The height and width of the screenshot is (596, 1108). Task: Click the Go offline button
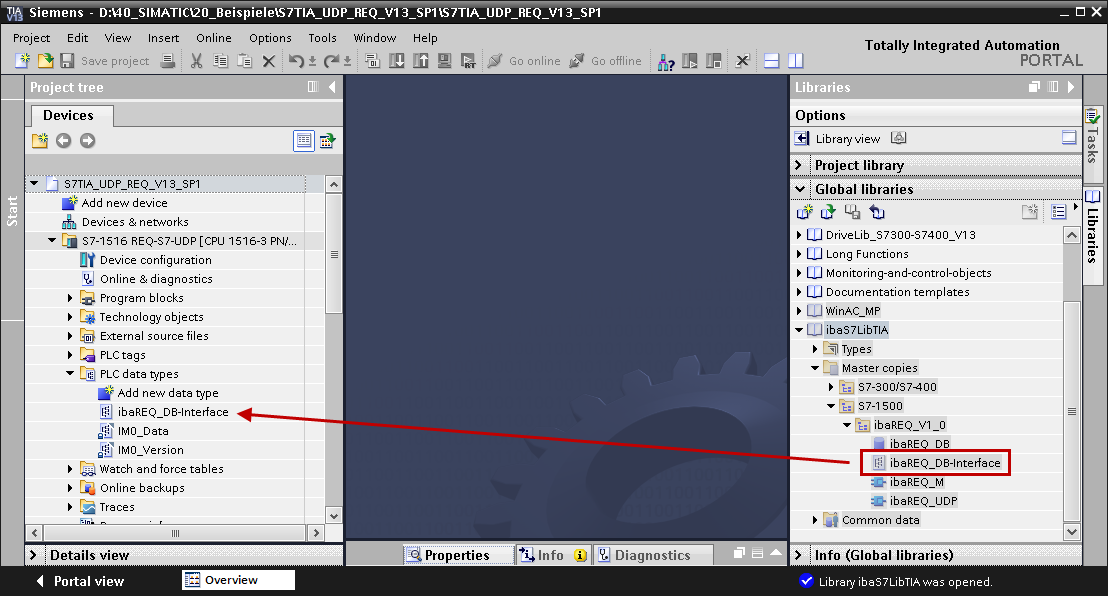coord(606,61)
